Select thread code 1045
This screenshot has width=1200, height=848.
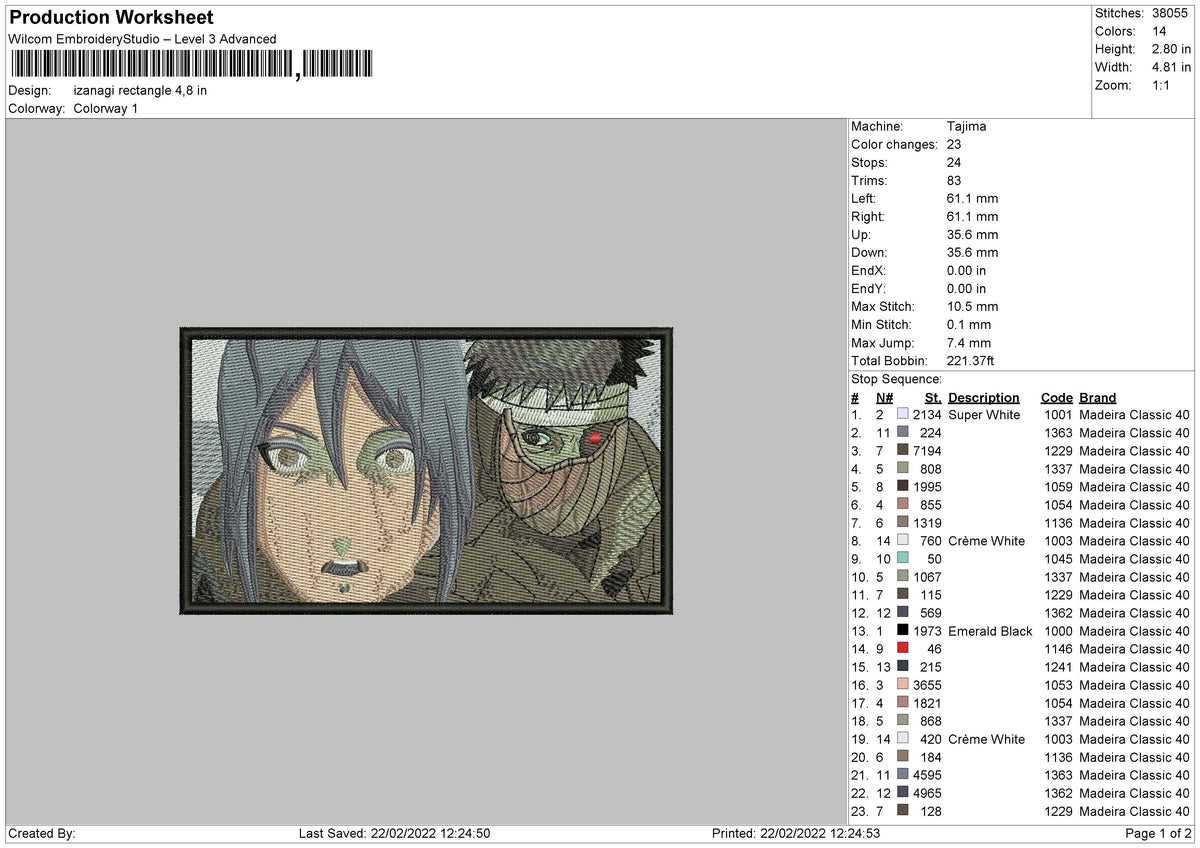(1058, 559)
